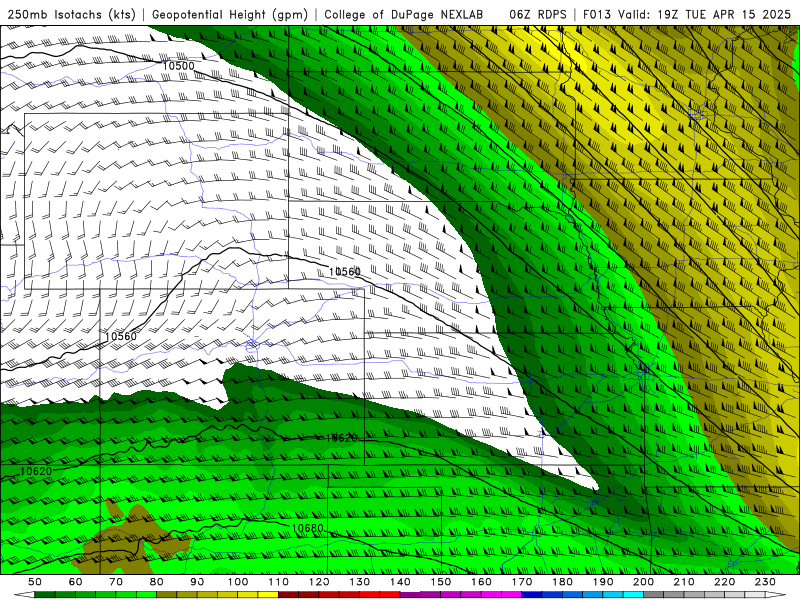Click the colorbar value 210
Viewport: 800px width, 600px height.
684,582
